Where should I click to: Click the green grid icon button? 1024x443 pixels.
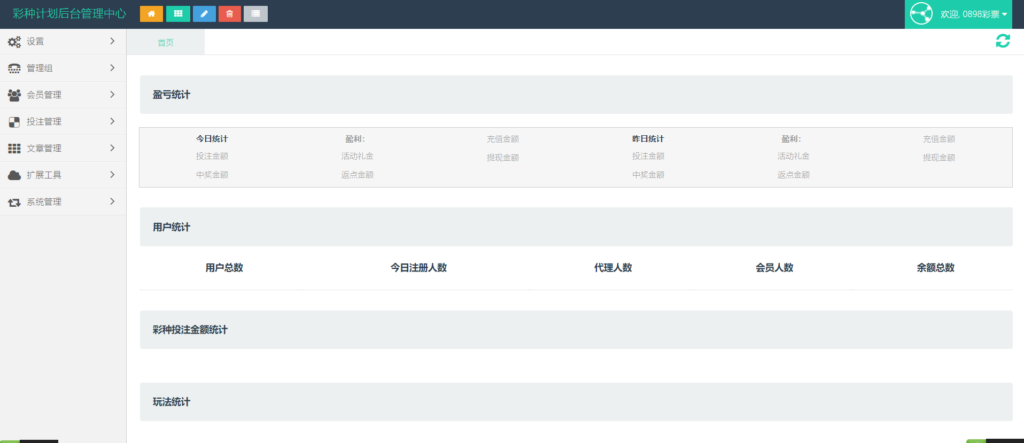click(x=178, y=14)
